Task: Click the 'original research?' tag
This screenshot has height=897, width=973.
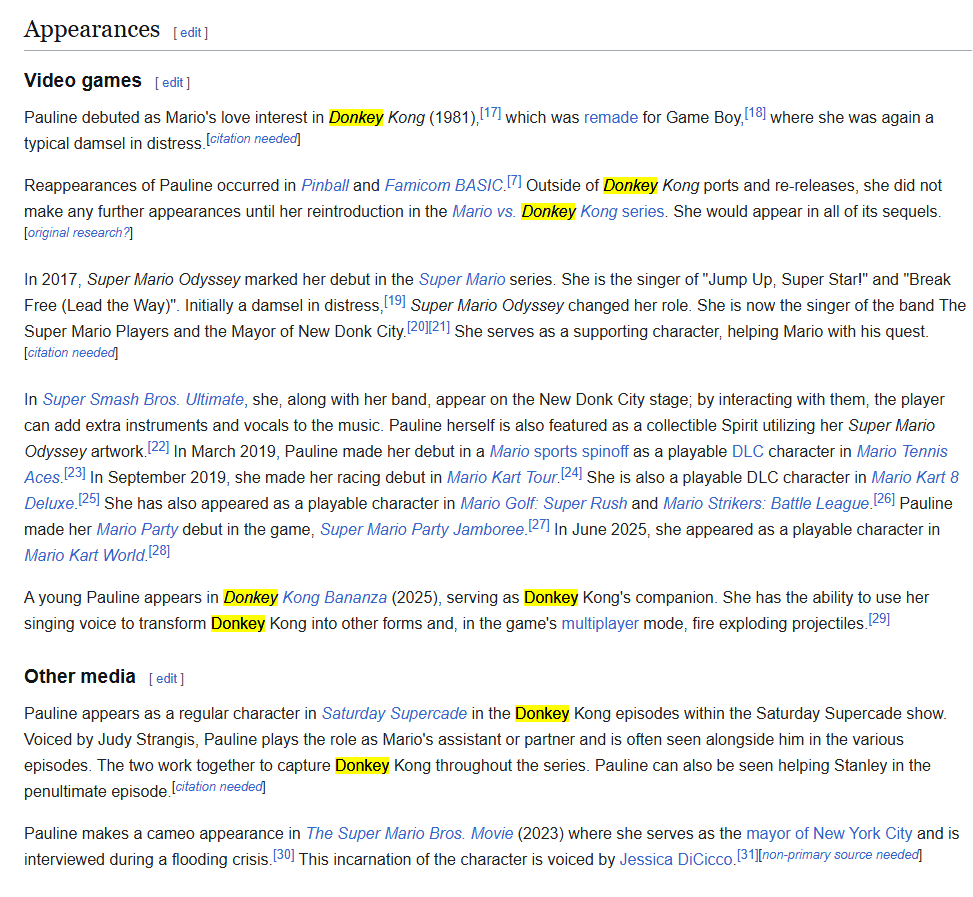Action: [79, 233]
